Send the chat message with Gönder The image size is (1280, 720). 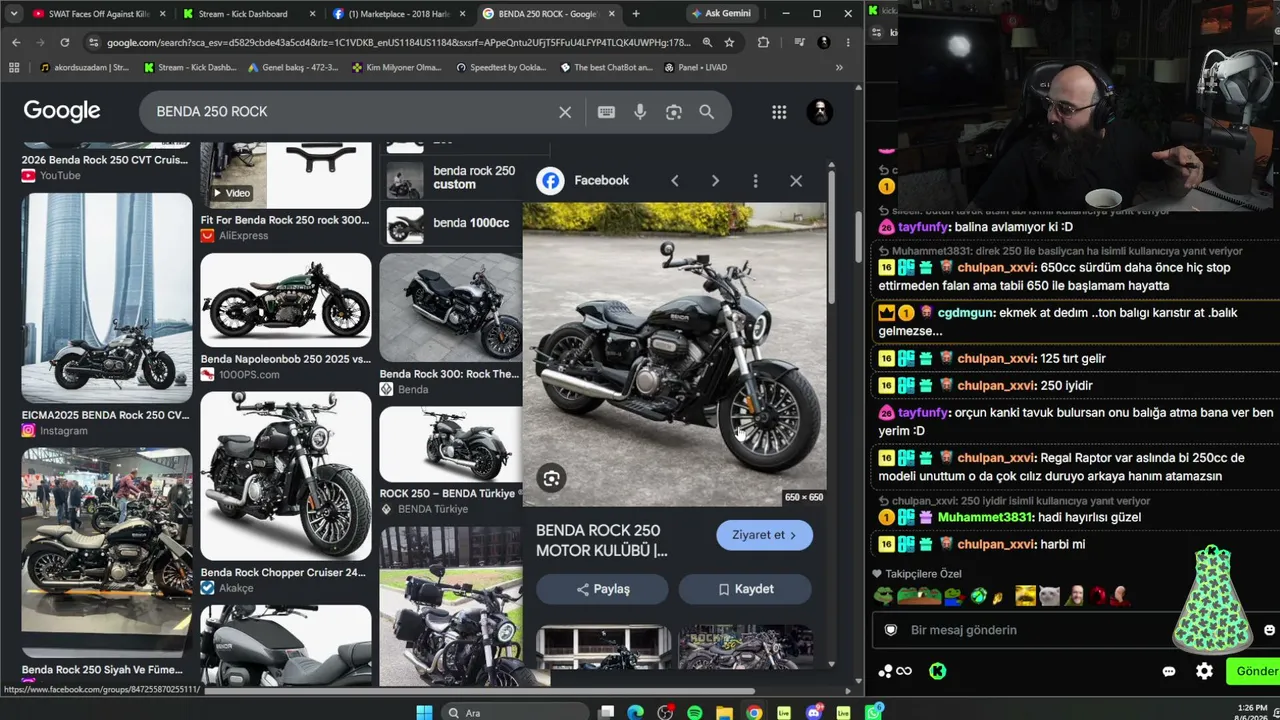pos(1255,671)
